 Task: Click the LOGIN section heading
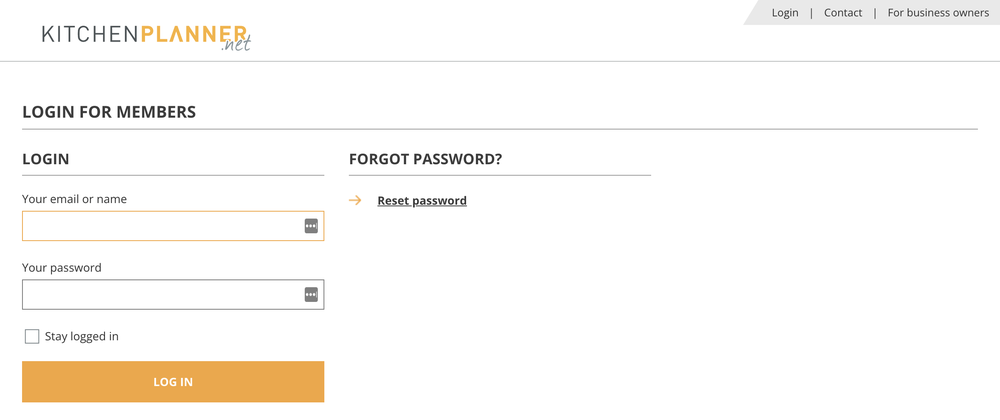46,159
